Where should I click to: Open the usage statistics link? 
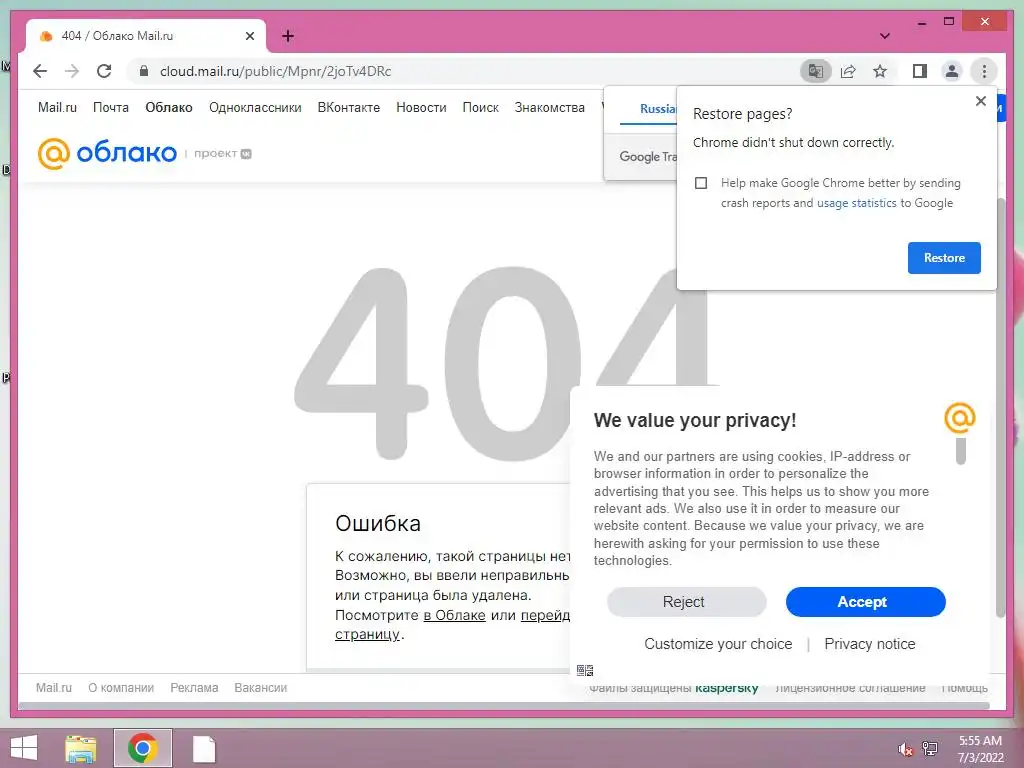coord(856,203)
